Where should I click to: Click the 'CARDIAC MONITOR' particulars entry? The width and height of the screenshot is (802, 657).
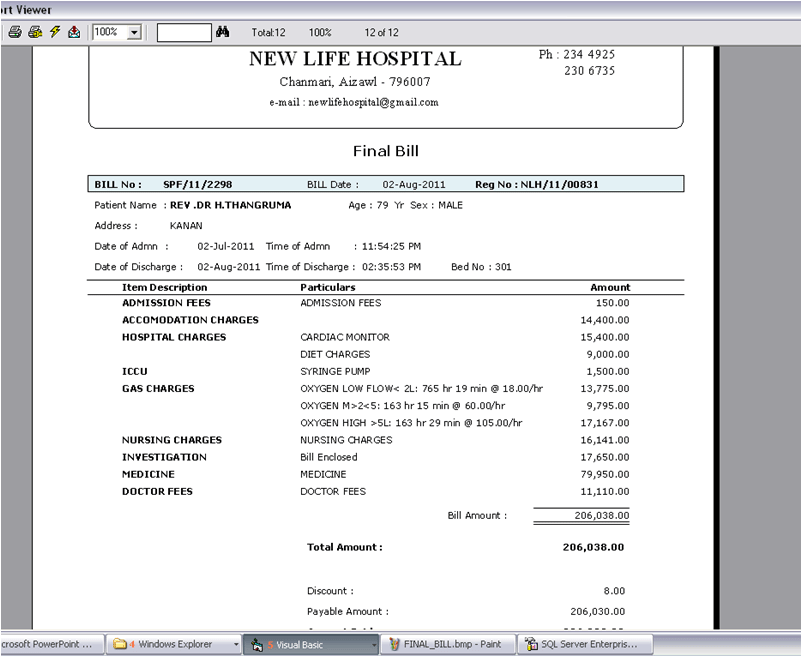(x=345, y=337)
